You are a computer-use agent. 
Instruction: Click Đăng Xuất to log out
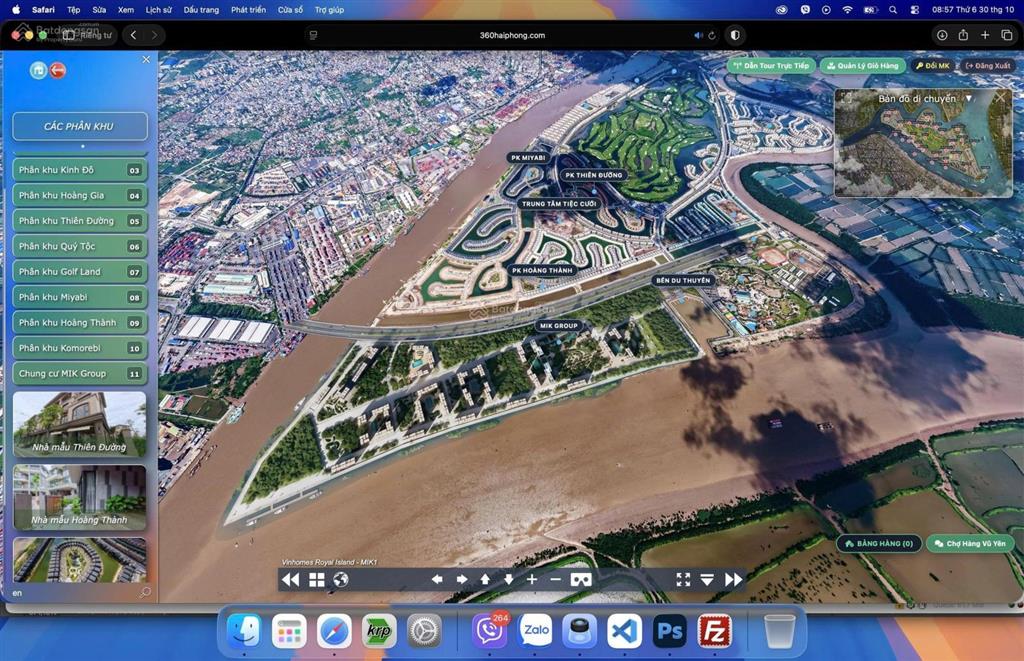[987, 66]
